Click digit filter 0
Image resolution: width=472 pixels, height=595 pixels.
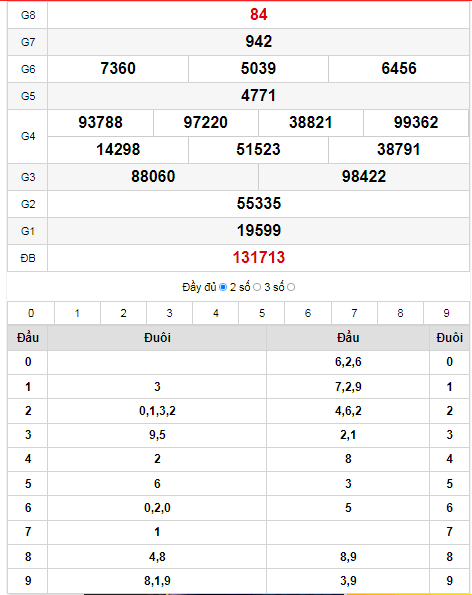(x=31, y=313)
